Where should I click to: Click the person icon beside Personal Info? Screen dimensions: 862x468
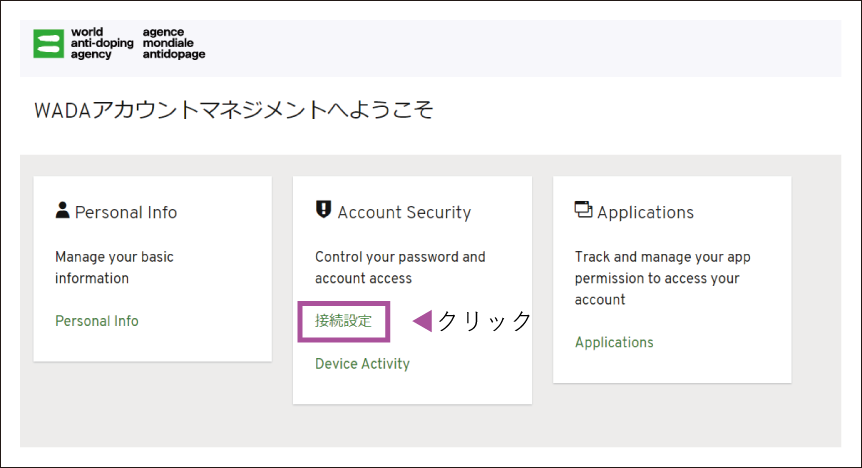click(x=63, y=210)
